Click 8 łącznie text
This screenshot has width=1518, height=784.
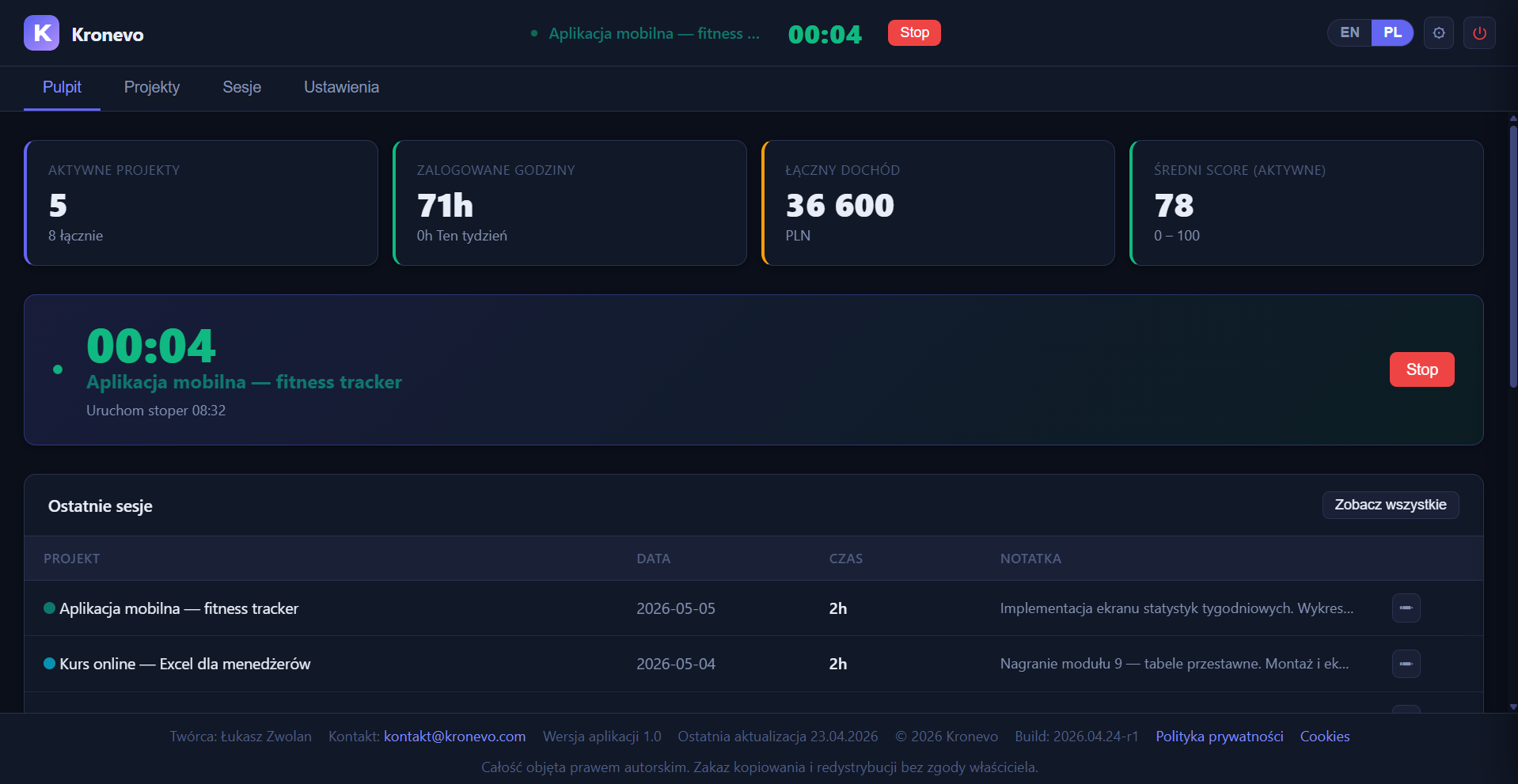[75, 236]
